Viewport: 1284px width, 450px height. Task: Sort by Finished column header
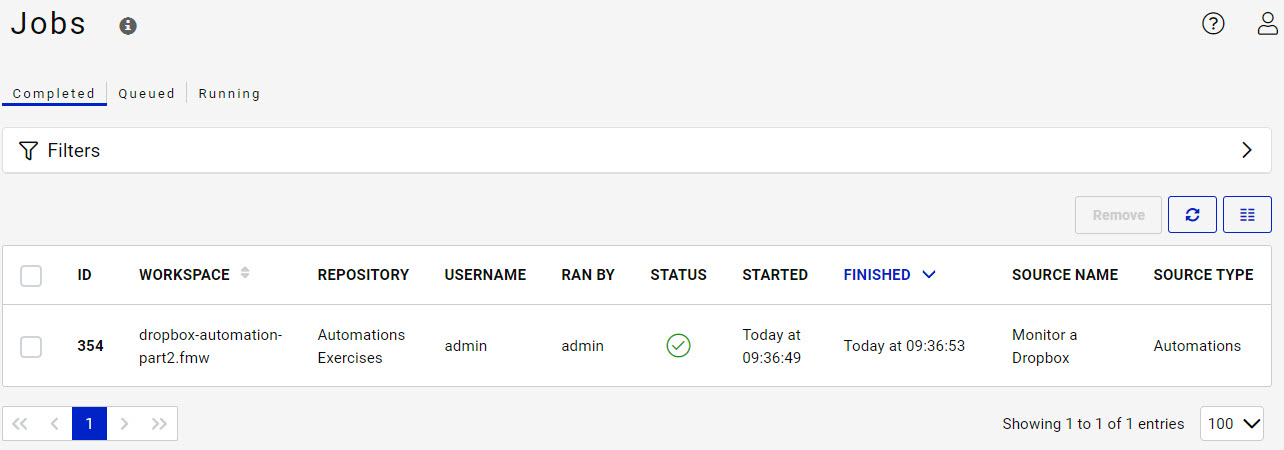[x=877, y=275]
